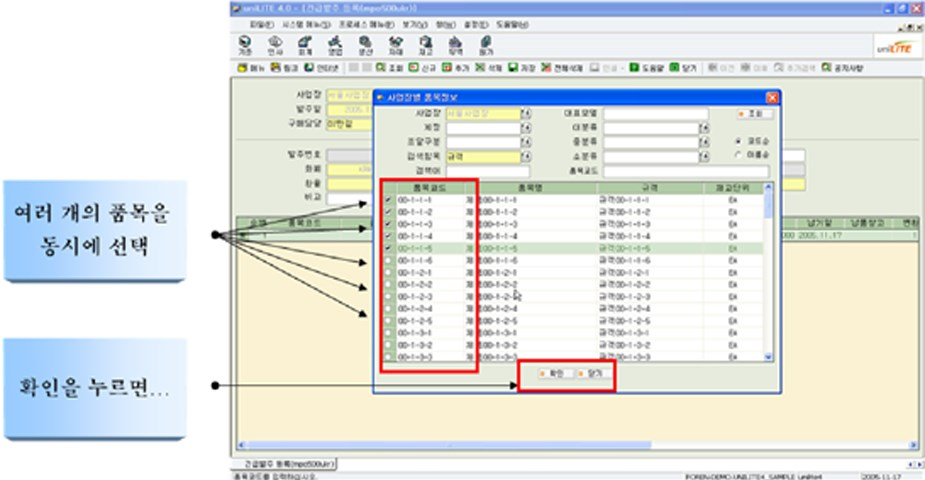Click the 신규 new toolbar icon
925x480 pixels.
[422, 68]
